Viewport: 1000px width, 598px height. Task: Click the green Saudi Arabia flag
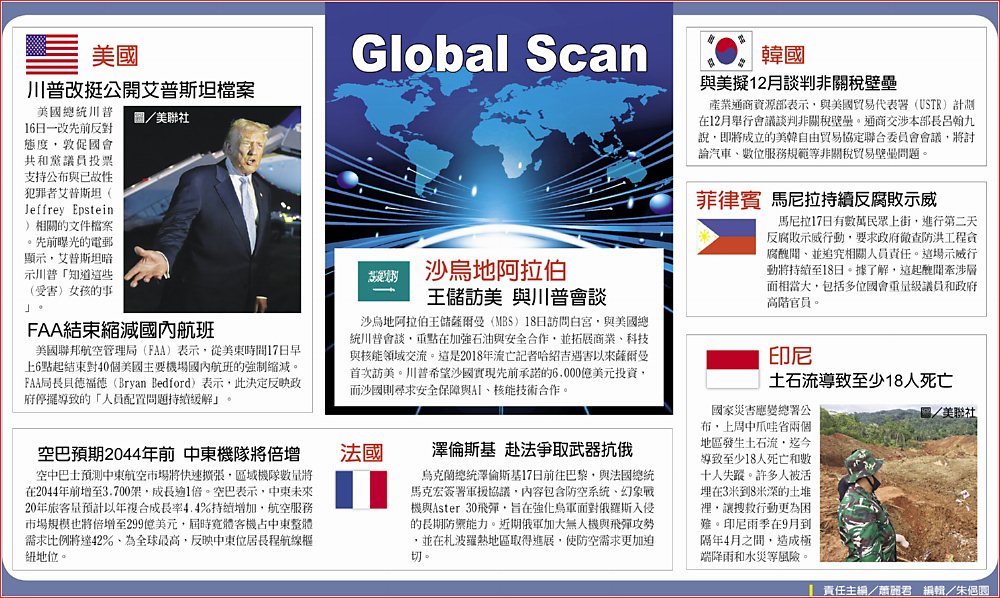coord(384,280)
